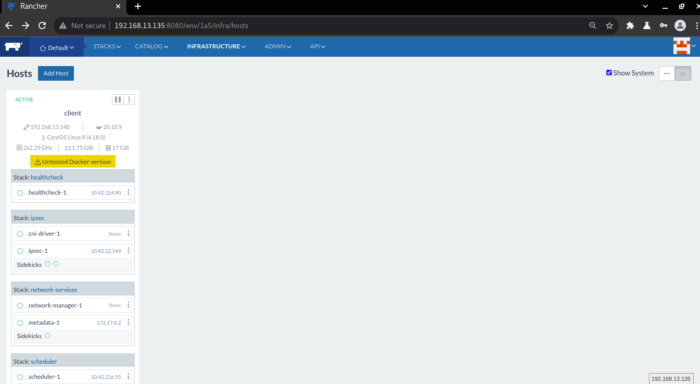Open the scheduler-1 container
This screenshot has height=384, width=700.
coord(43,376)
